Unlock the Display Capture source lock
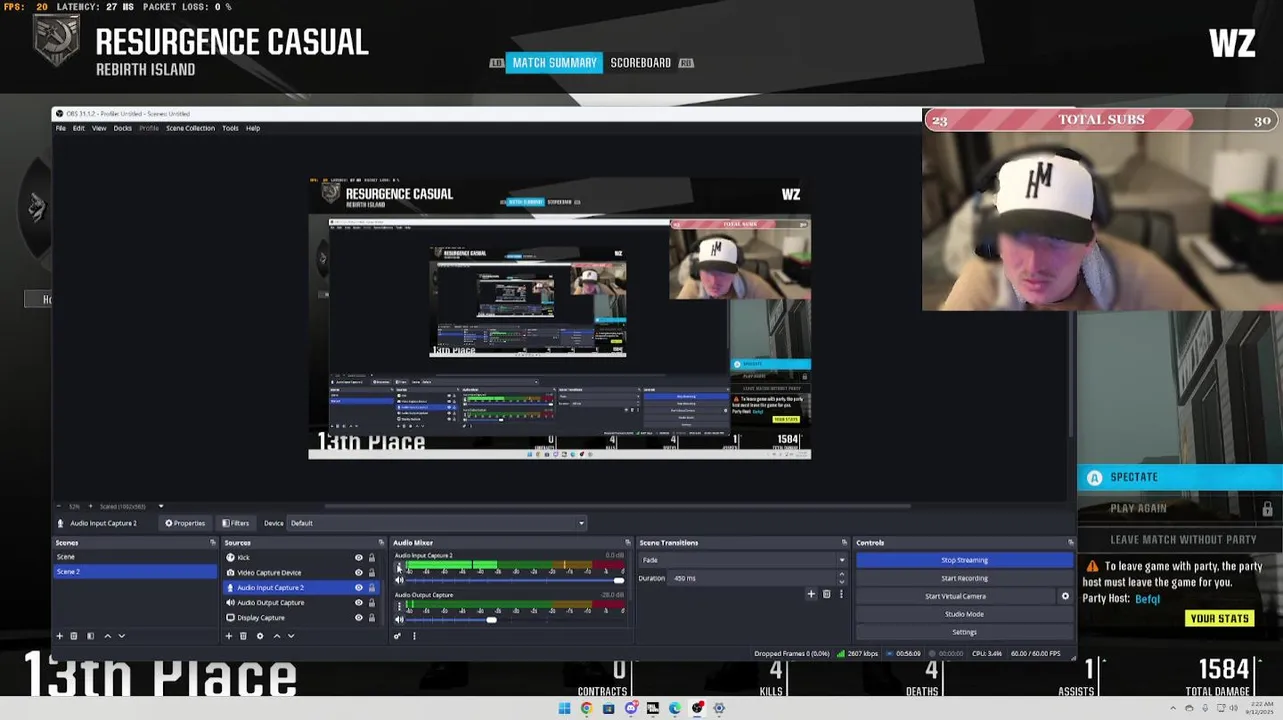Screen dimensions: 1283x720 (371, 618)
